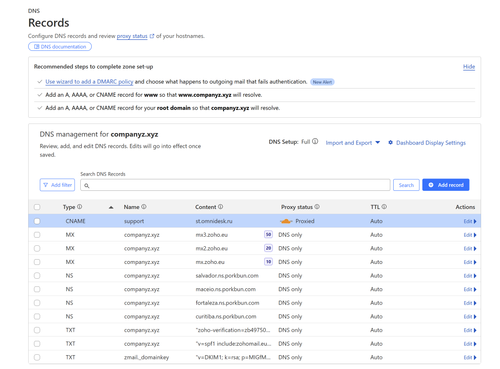Click the Search button
This screenshot has width=500, height=369.
point(406,185)
